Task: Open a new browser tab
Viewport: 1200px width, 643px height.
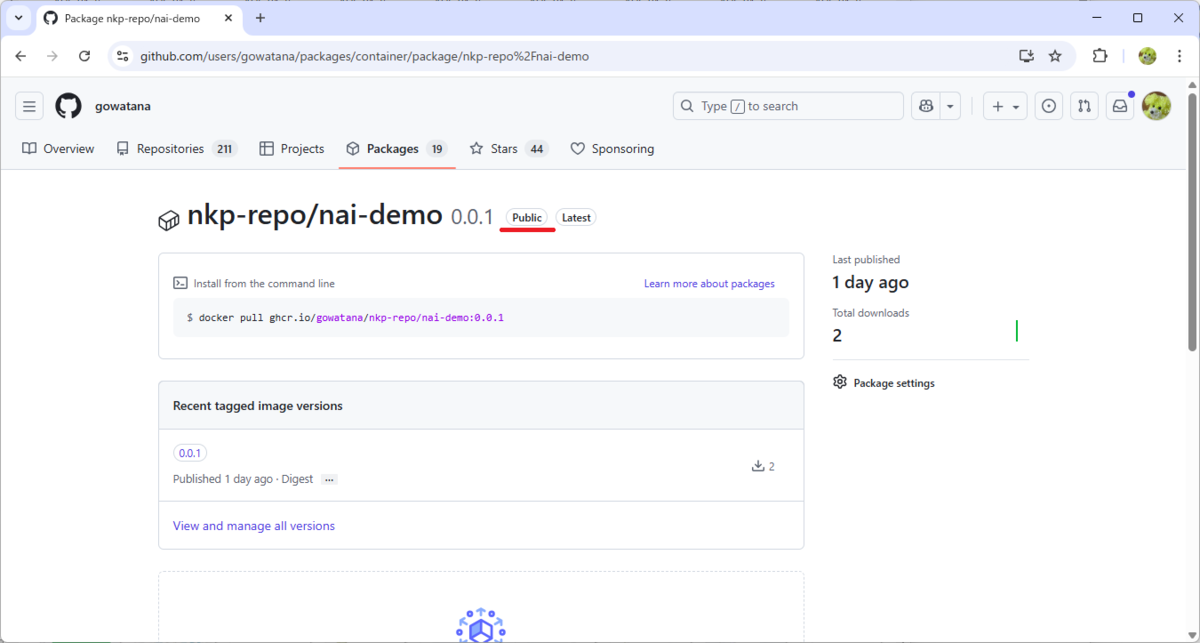Action: tap(260, 18)
